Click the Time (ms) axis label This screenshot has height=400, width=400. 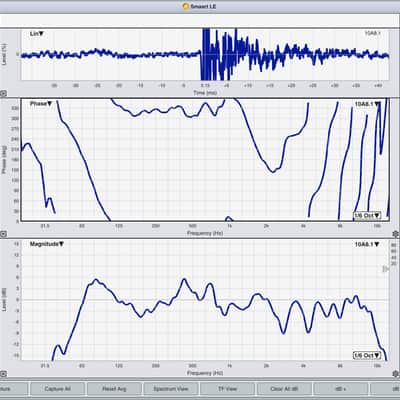[205, 93]
